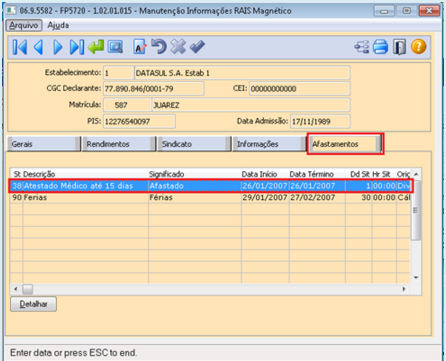Click Data Início 29/01/2007 cell
The image size is (446, 361).
click(x=265, y=197)
